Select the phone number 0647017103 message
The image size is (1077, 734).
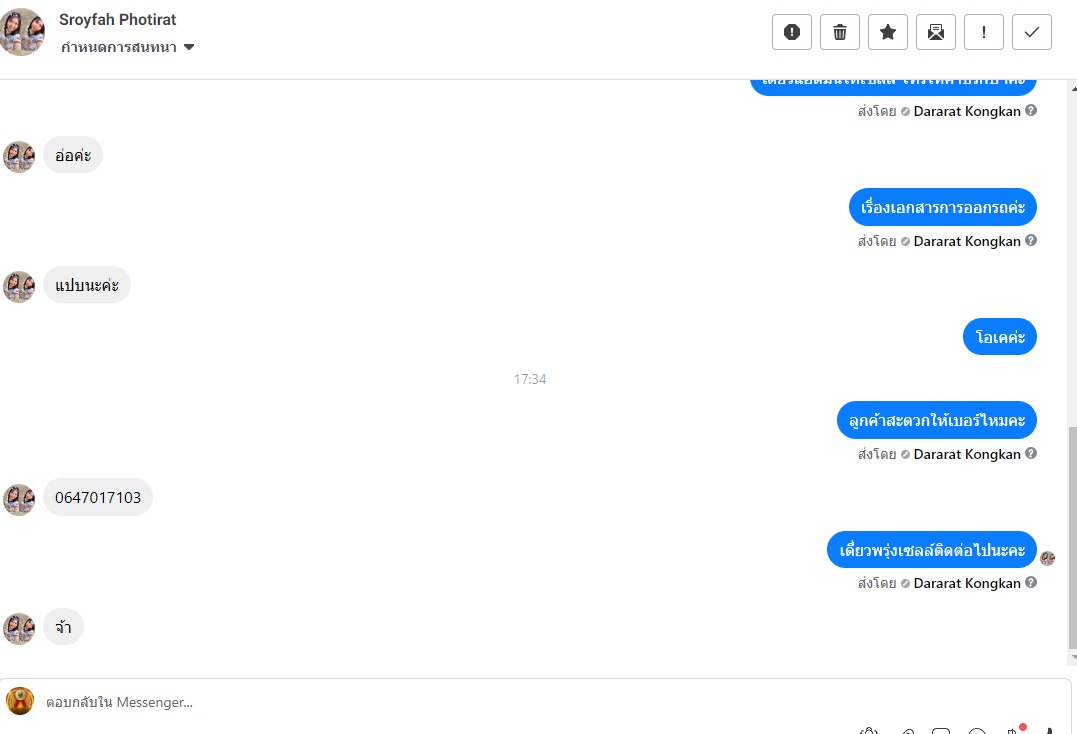pyautogui.click(x=98, y=497)
